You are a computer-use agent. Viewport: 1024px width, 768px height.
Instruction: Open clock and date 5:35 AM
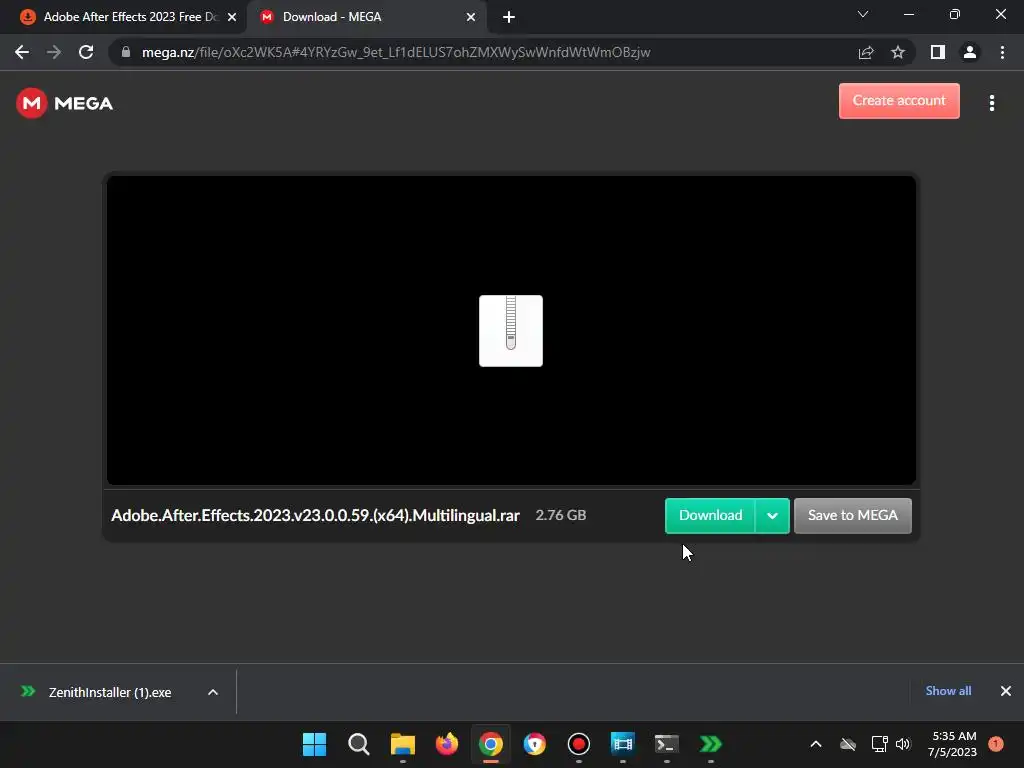(953, 744)
